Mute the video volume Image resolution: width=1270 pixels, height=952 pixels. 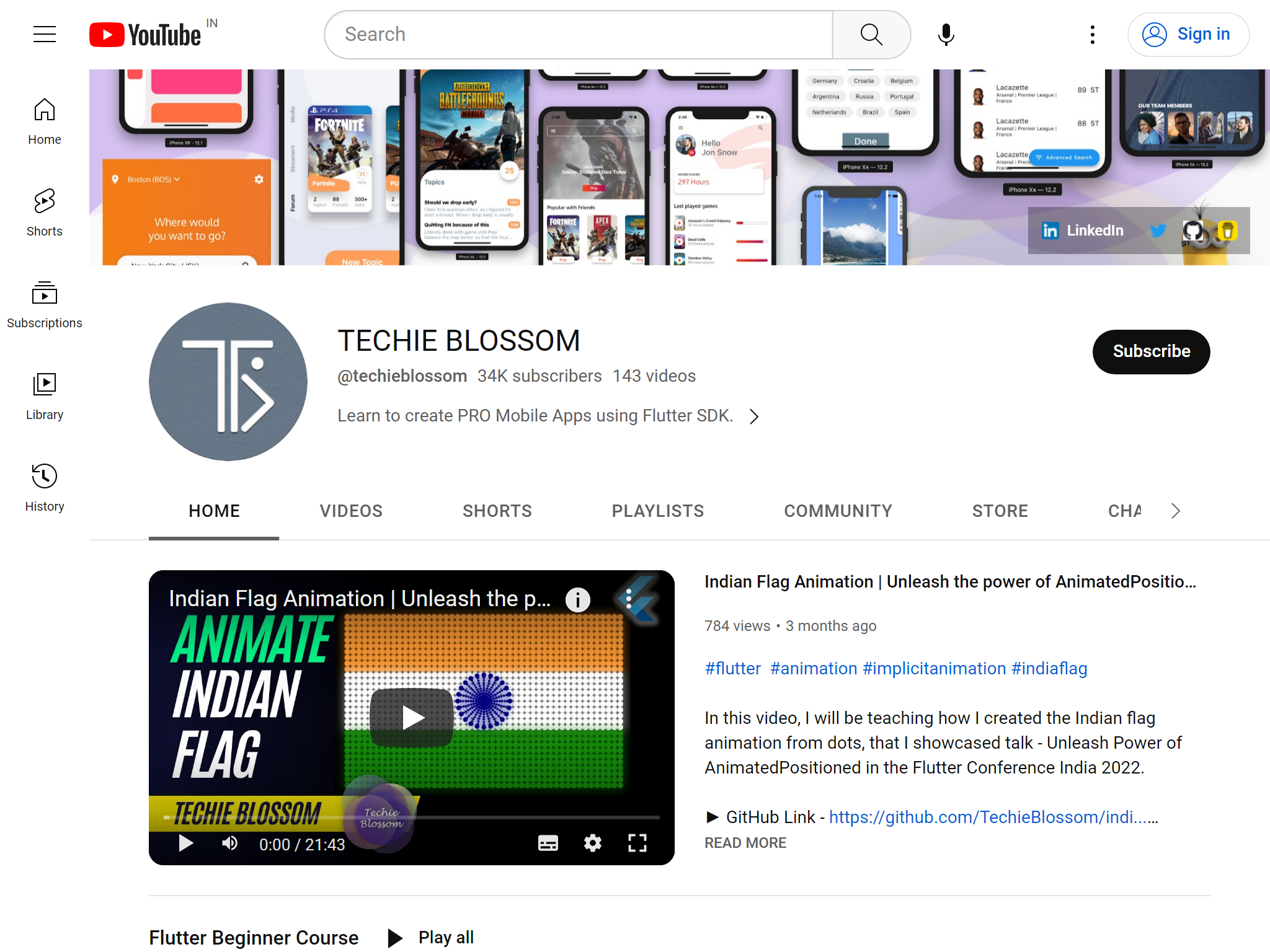click(230, 844)
